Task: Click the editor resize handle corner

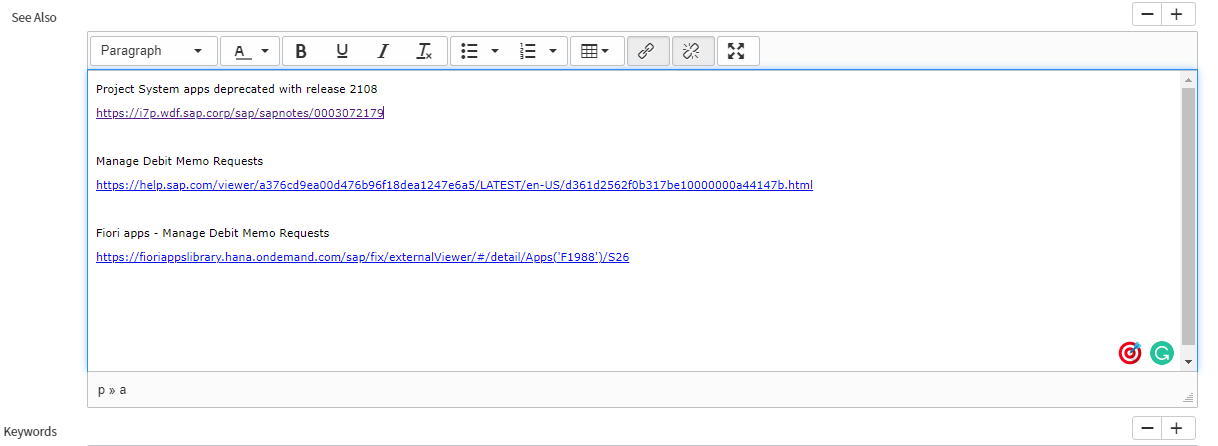Action: point(1188,397)
